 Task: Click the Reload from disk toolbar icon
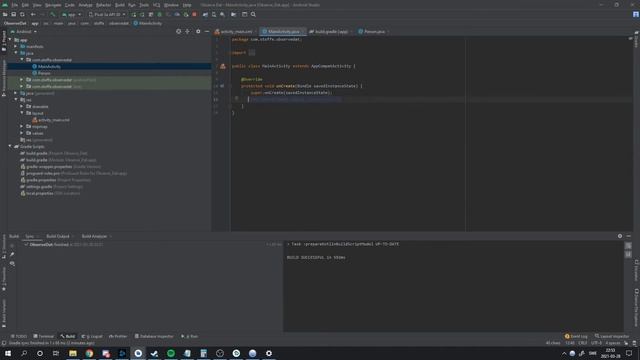pos(22,14)
